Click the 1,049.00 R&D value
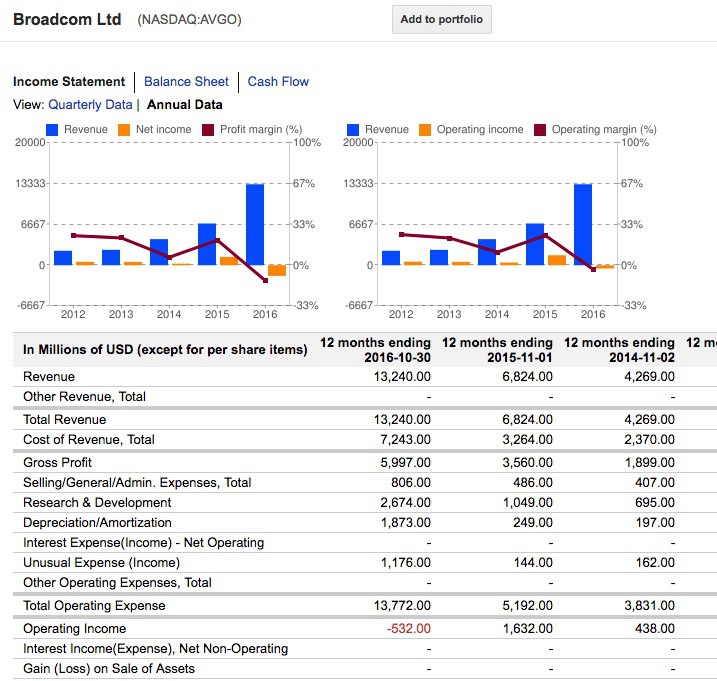Viewport: 717px width, 681px height. click(x=528, y=503)
